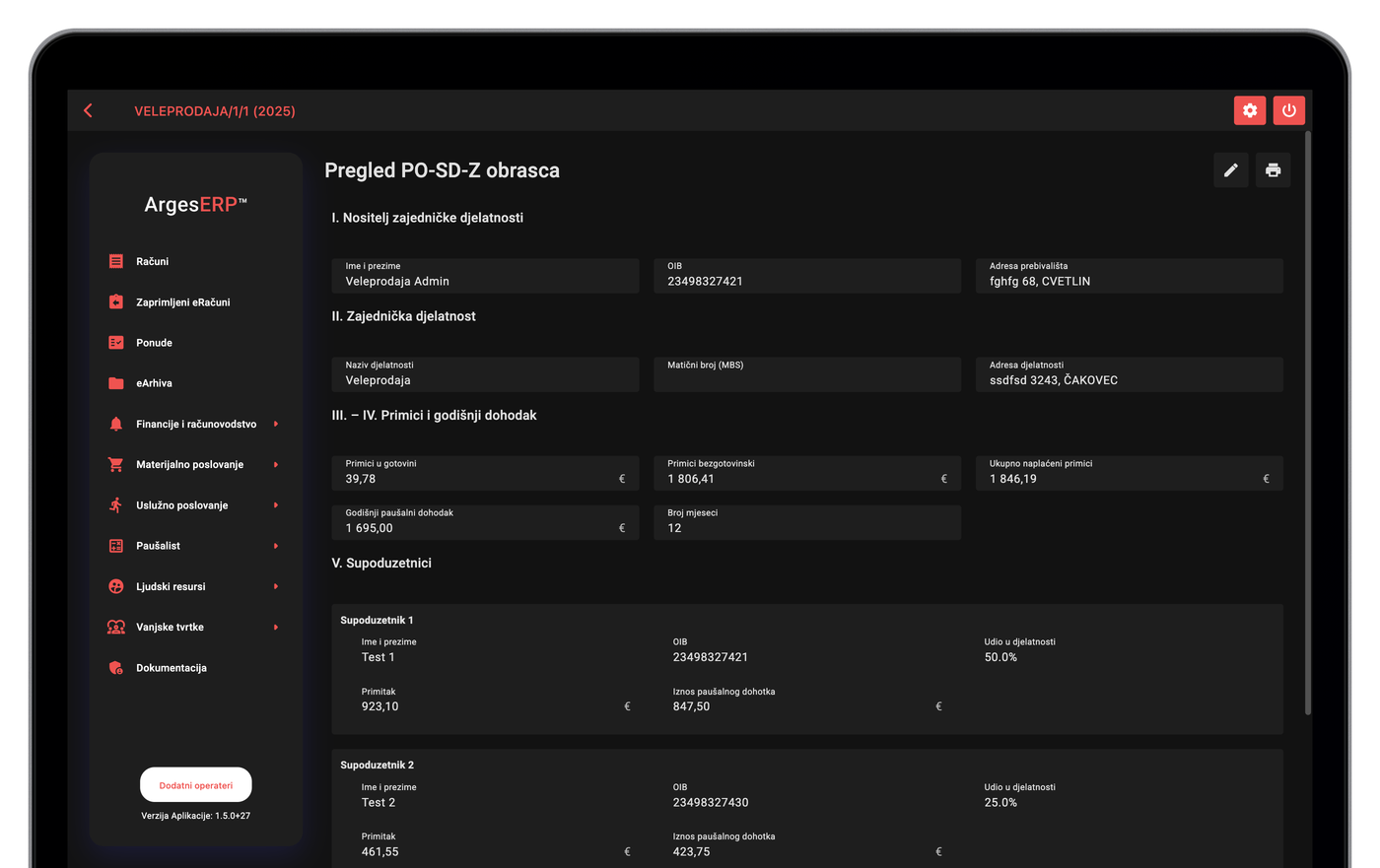Click the Ljudski resursi icon
This screenshot has height=868, width=1380.
click(x=116, y=586)
